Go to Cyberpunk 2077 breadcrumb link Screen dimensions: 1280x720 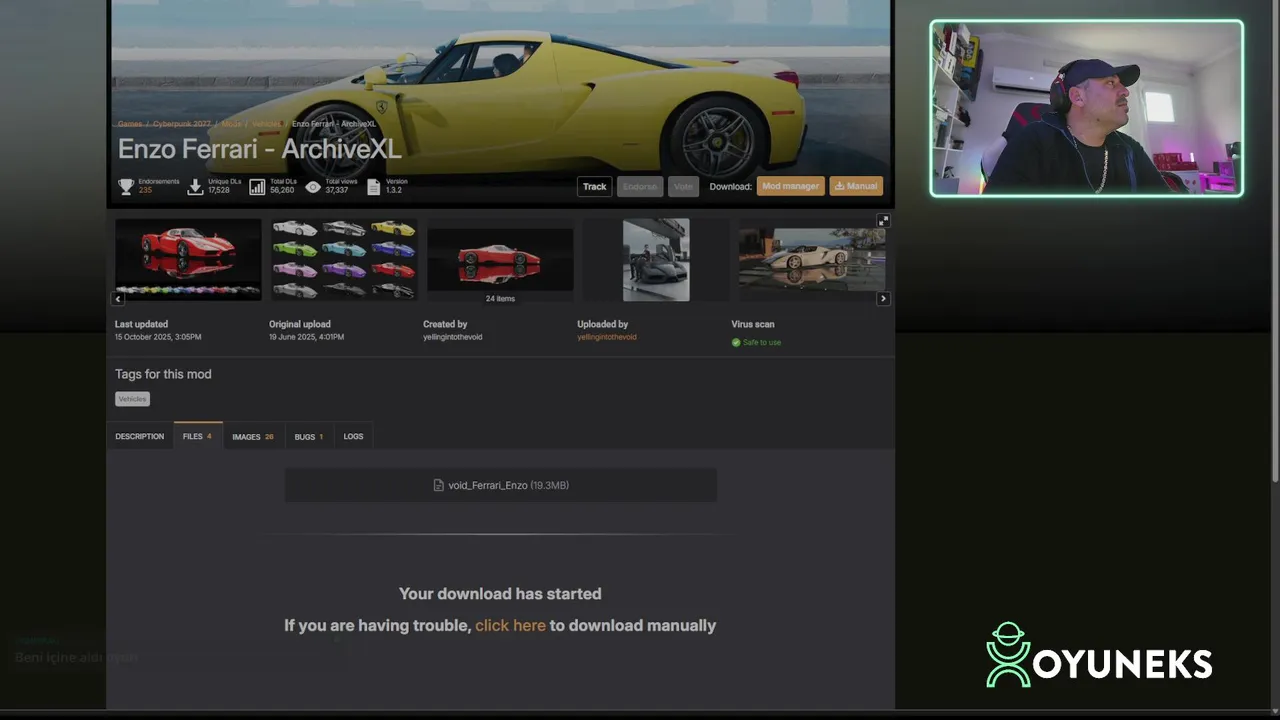(182, 124)
